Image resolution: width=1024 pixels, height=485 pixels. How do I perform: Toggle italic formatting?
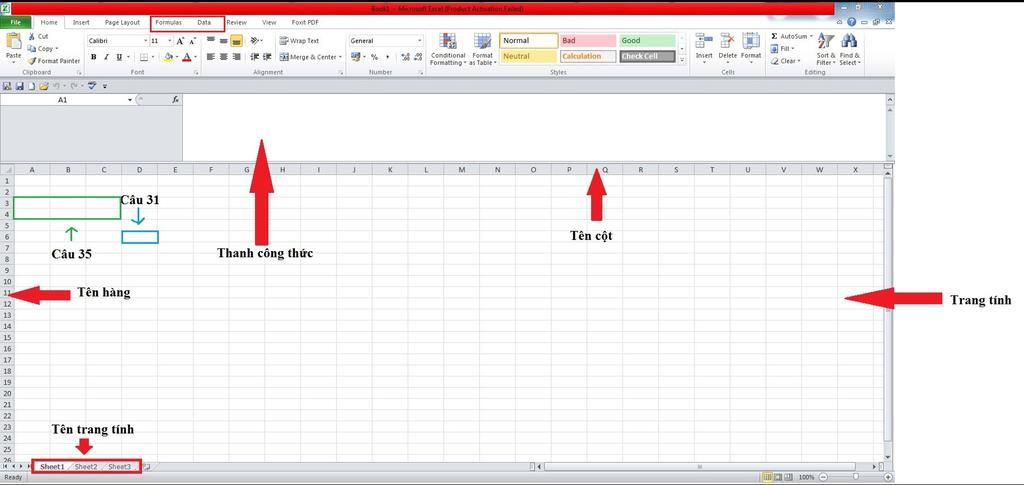tap(106, 57)
